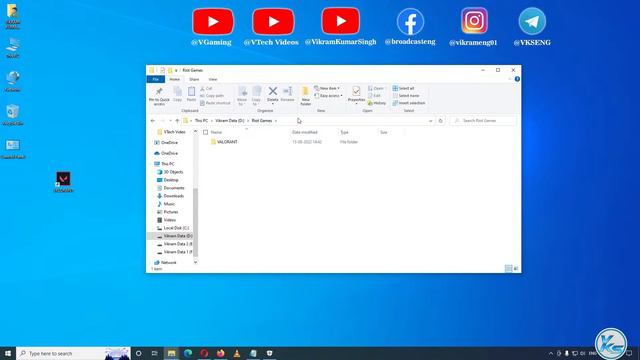Collapse the ribbon with the top-right chevron
The height and width of the screenshot is (360, 640).
pos(509,79)
